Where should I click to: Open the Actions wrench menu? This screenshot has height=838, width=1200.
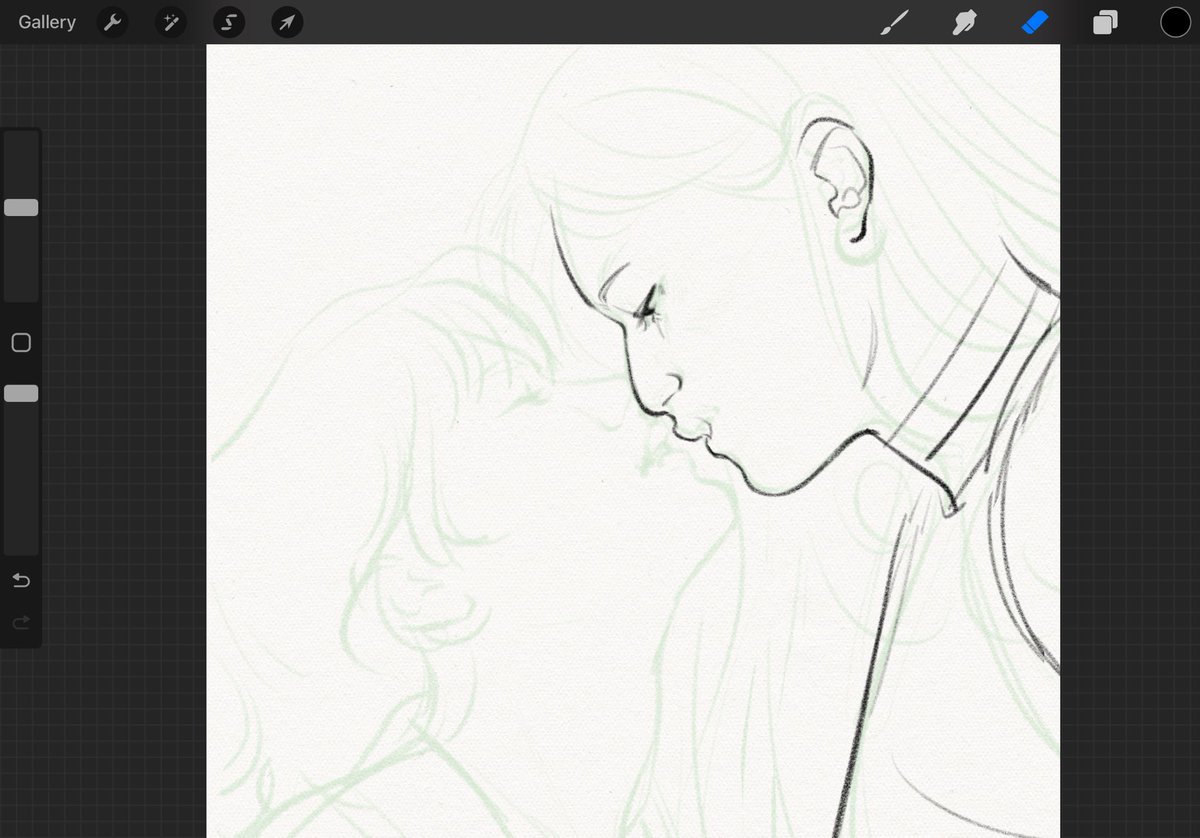pyautogui.click(x=113, y=22)
